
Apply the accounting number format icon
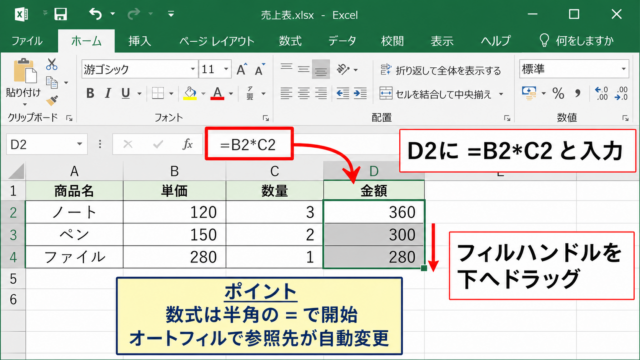(x=529, y=93)
